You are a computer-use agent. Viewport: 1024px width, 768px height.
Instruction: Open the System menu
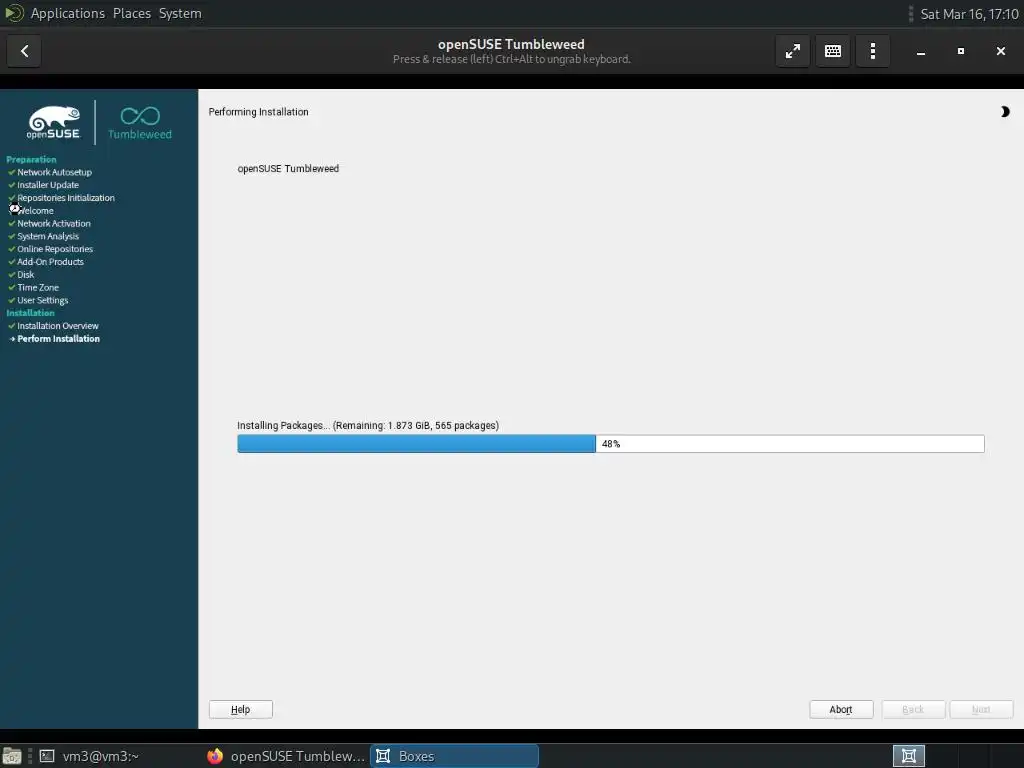pos(180,13)
